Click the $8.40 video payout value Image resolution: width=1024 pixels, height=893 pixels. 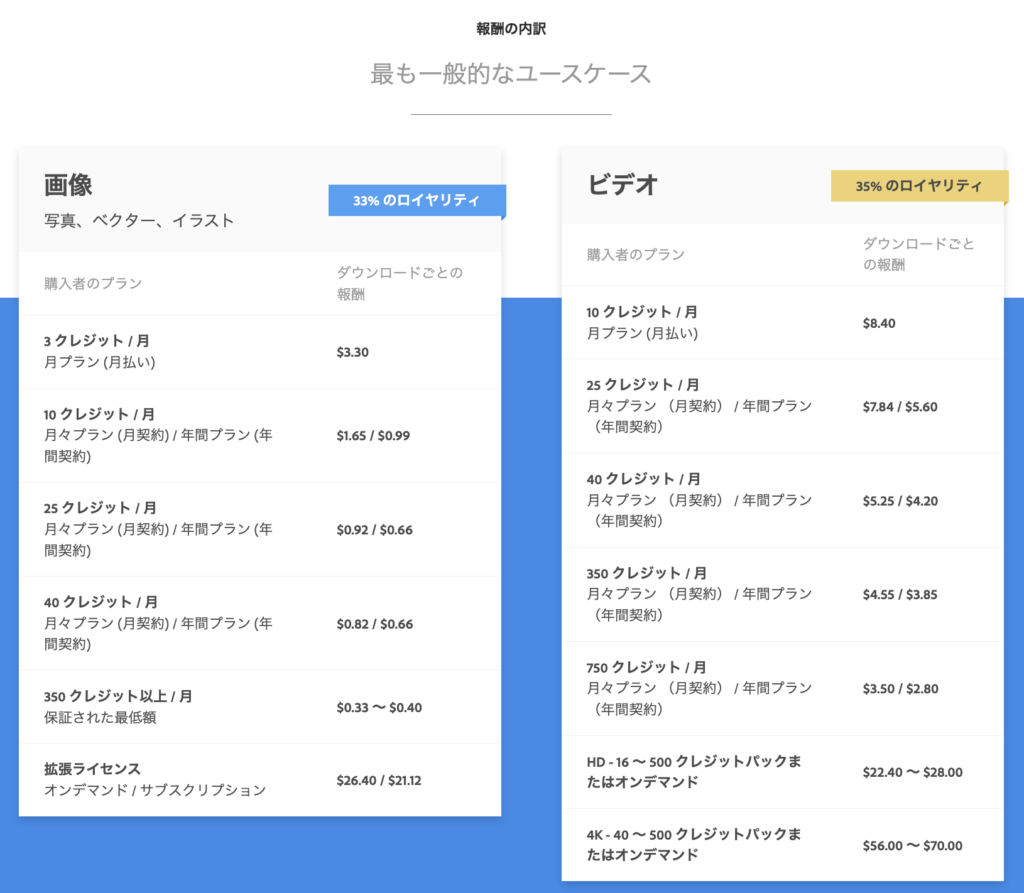(879, 323)
